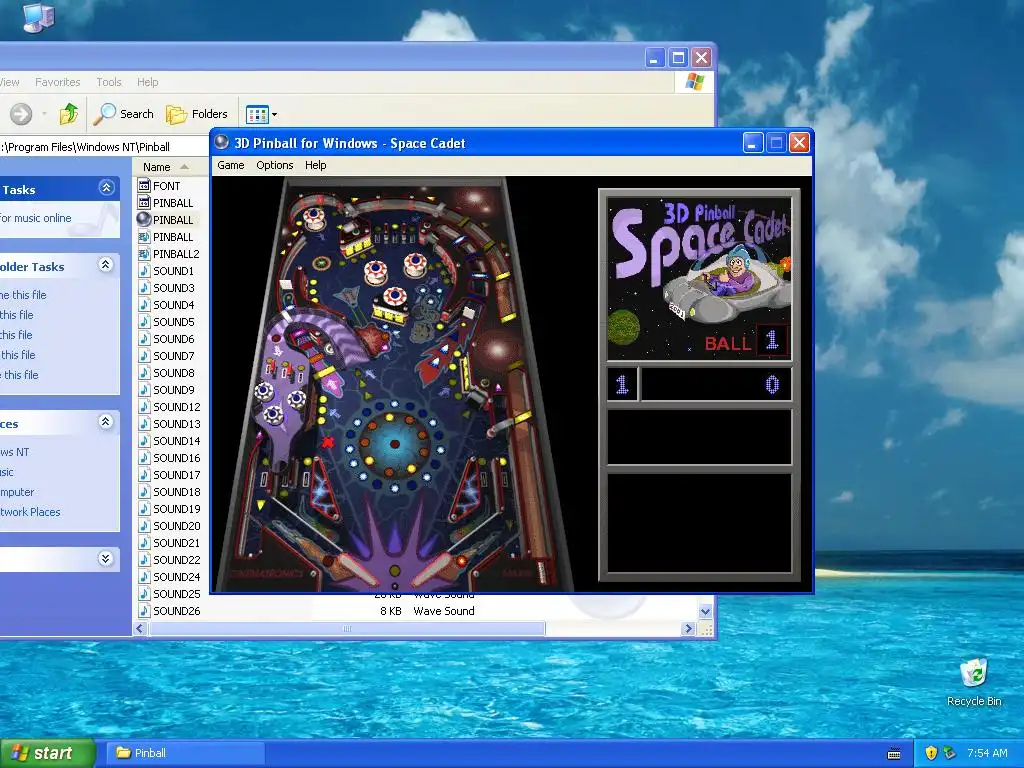Select the SOUND5 wave file
1024x768 pixels.
pyautogui.click(x=166, y=321)
